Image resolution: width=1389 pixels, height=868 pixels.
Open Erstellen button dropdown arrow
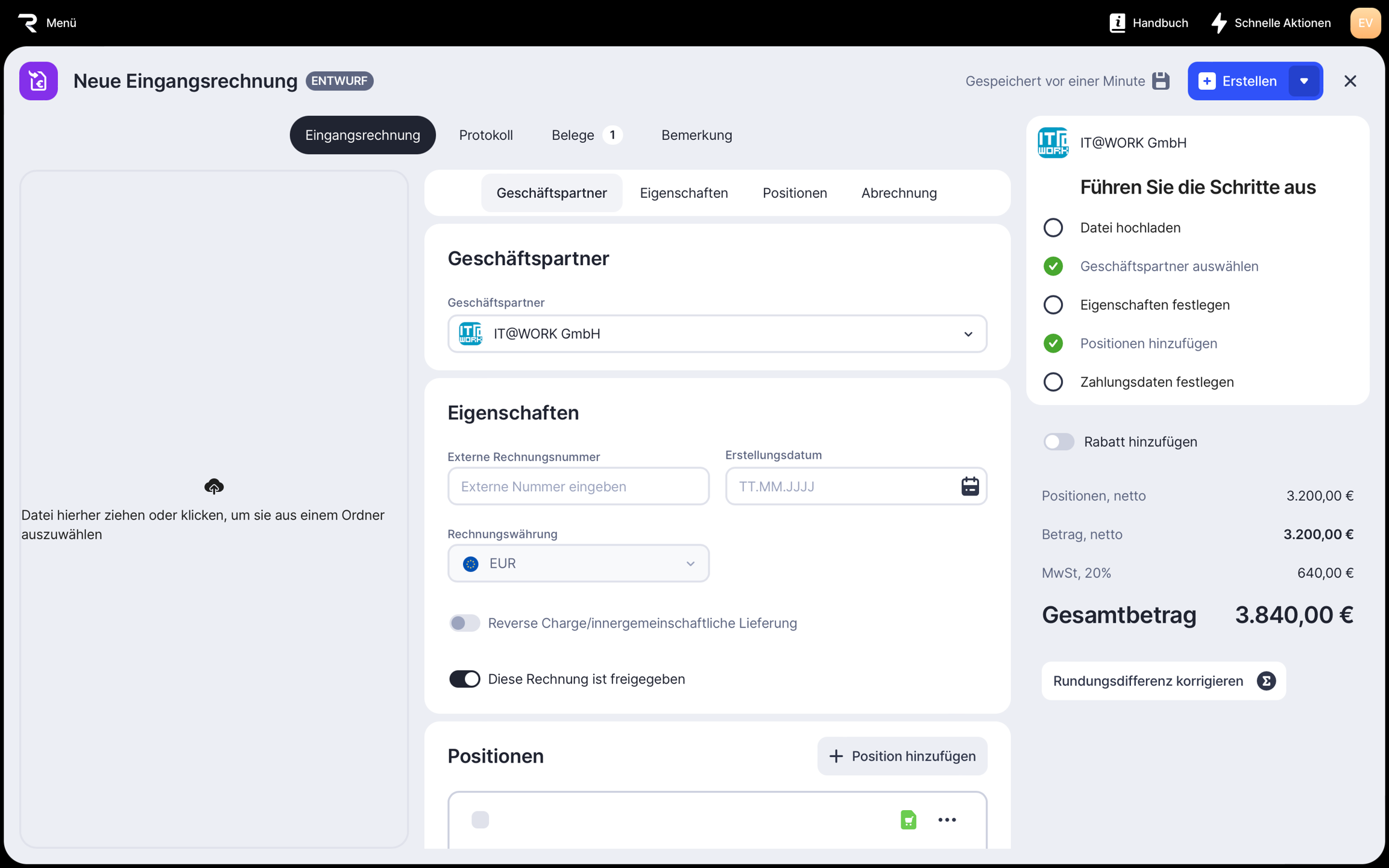pos(1303,81)
